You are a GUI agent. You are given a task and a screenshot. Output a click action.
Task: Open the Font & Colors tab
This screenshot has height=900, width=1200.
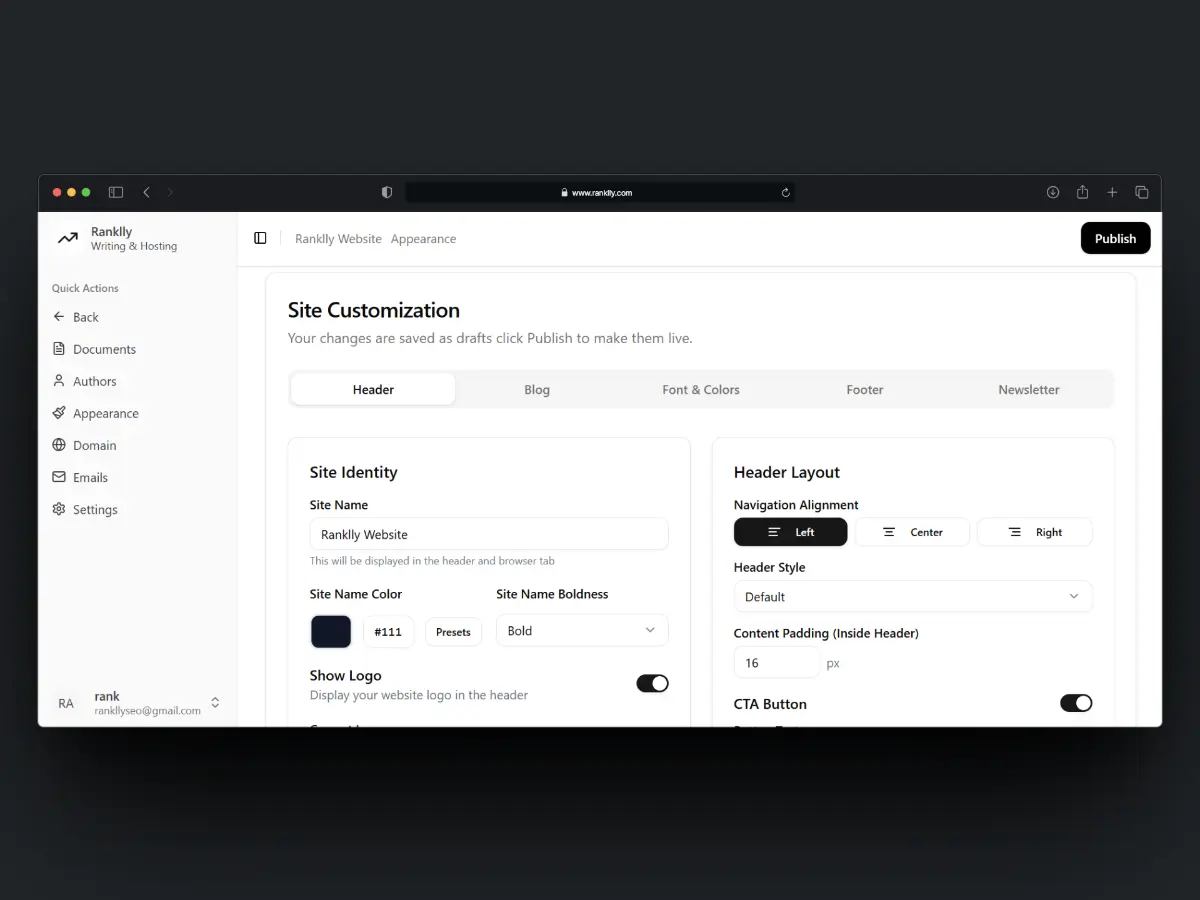(700, 389)
